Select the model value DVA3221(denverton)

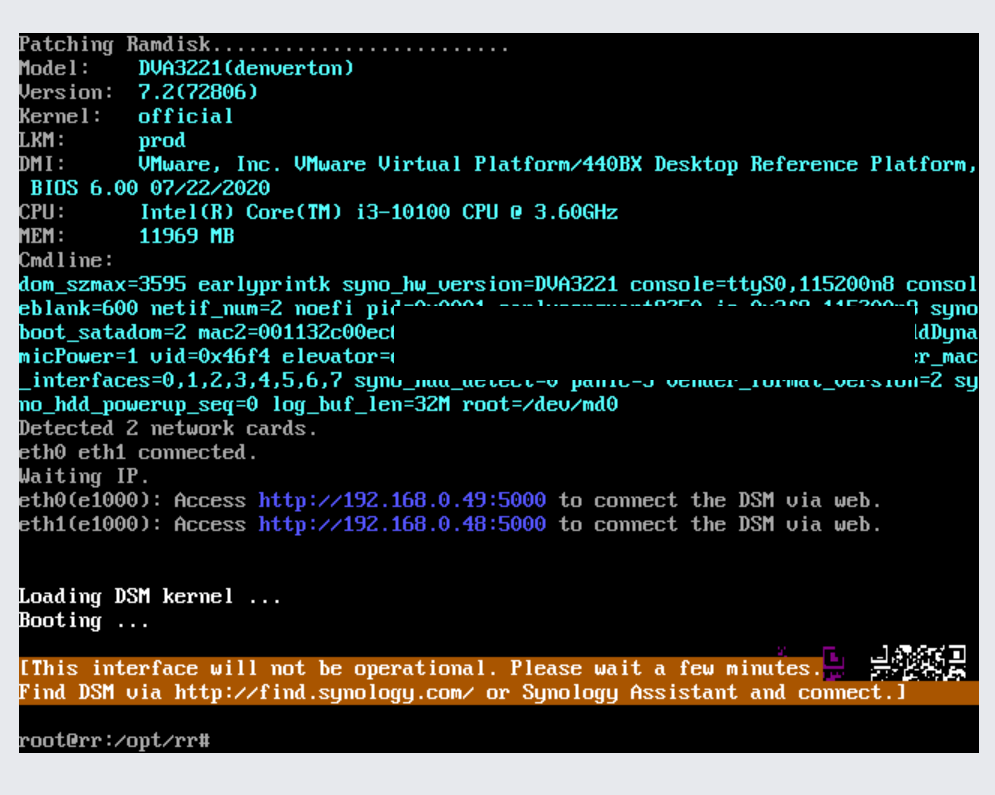[246, 69]
